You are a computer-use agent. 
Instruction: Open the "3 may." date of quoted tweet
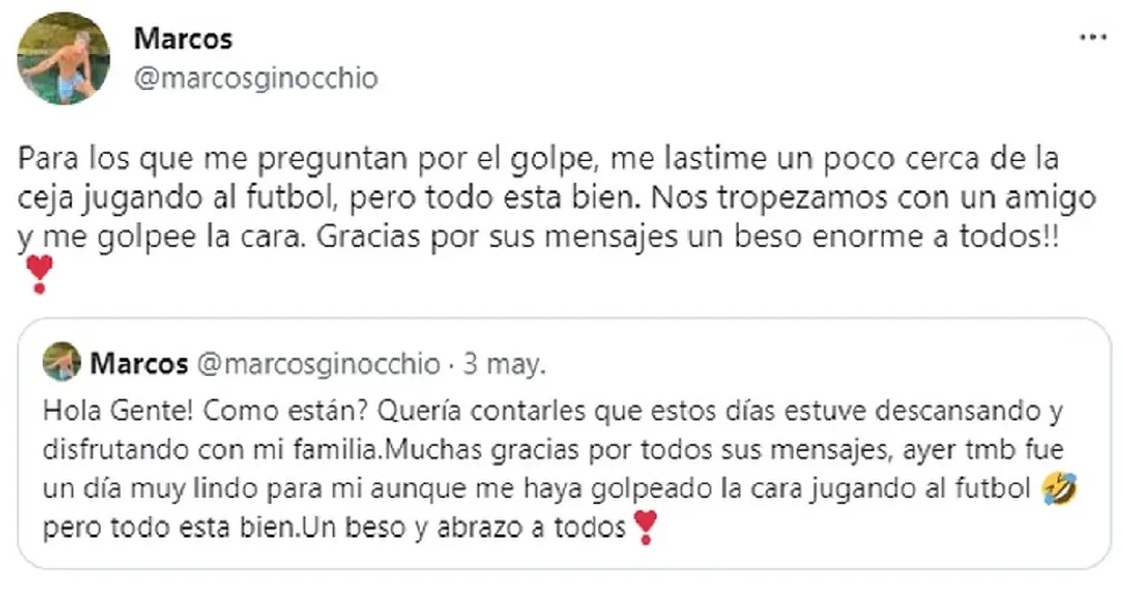click(x=505, y=363)
